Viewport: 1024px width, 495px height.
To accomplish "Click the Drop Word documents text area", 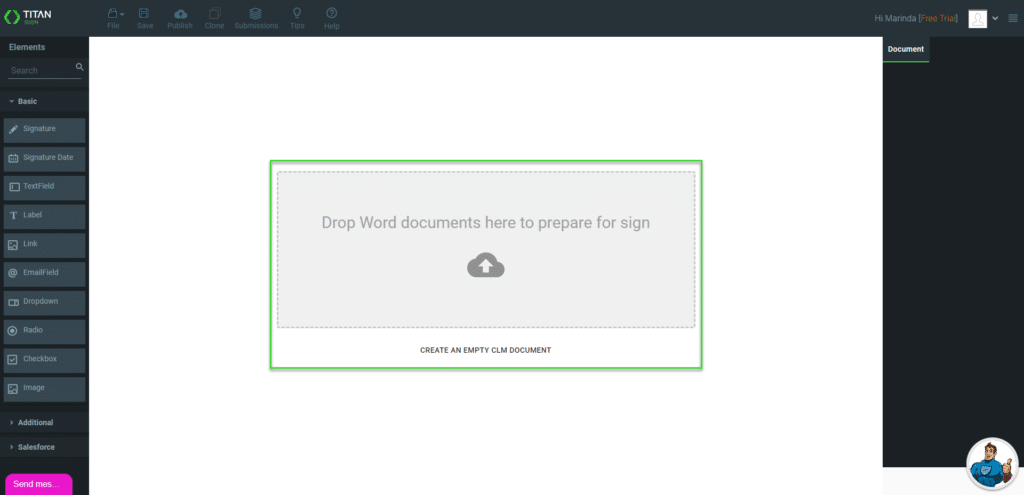I will [486, 223].
